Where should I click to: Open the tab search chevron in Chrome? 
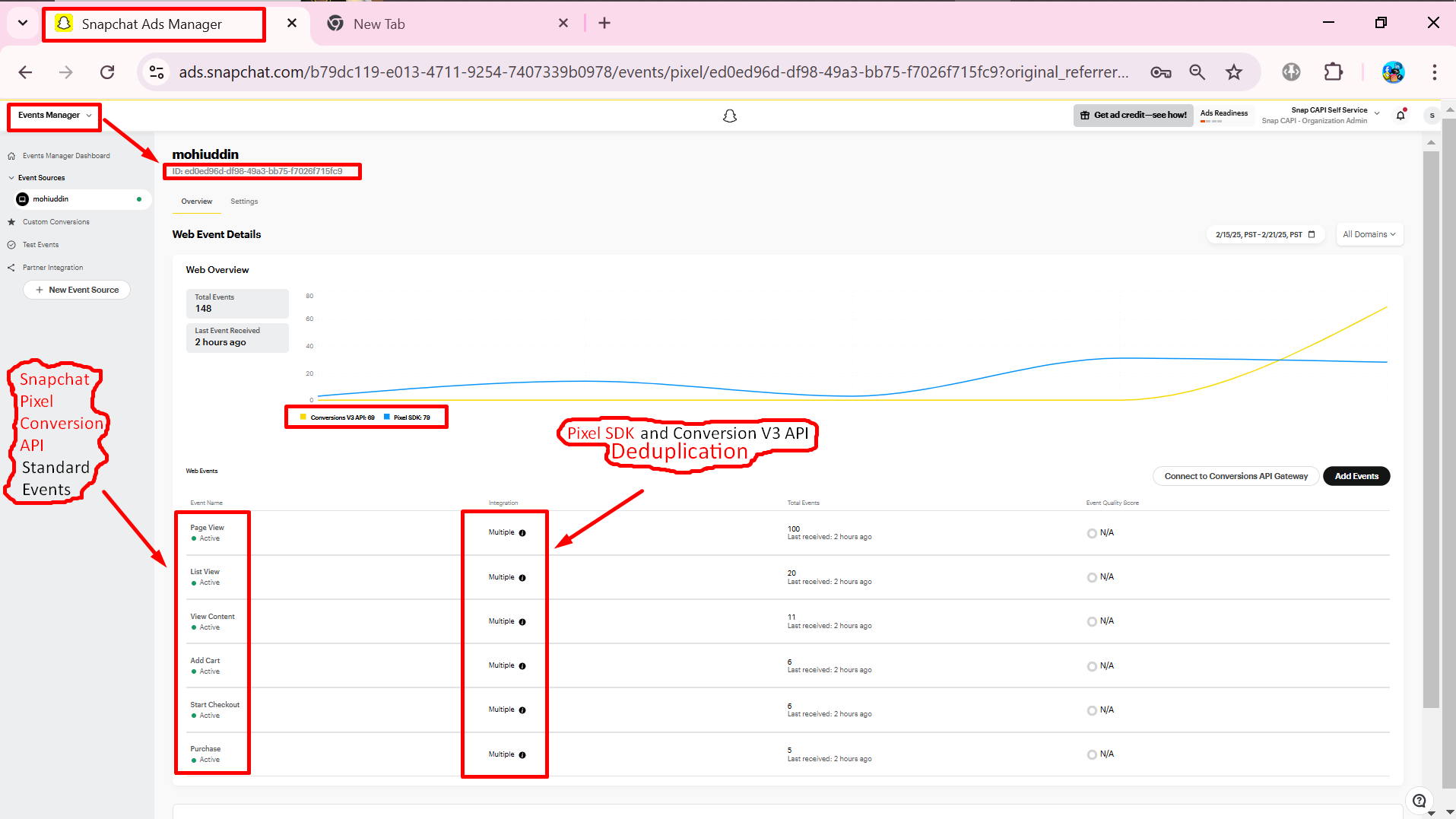[x=23, y=23]
